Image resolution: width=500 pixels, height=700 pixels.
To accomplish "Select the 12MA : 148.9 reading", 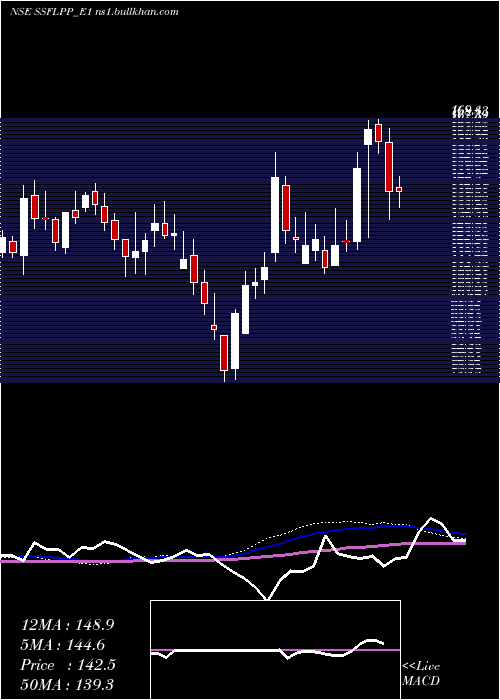I will point(67,625).
